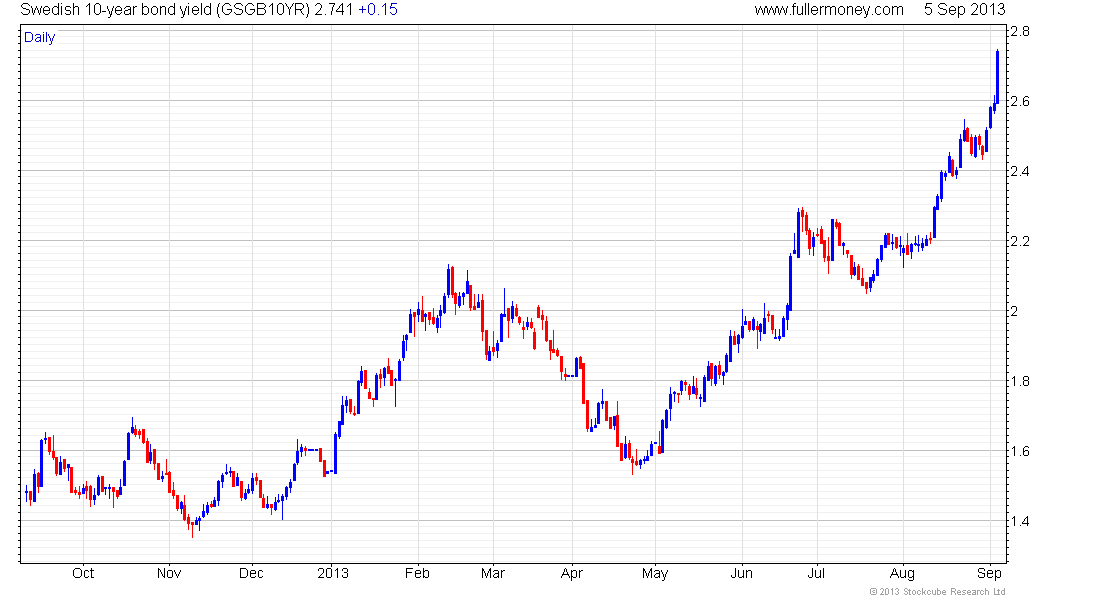The image size is (1100, 600).
Task: Click the 2.8 level on yield axis
Action: click(x=1020, y=32)
